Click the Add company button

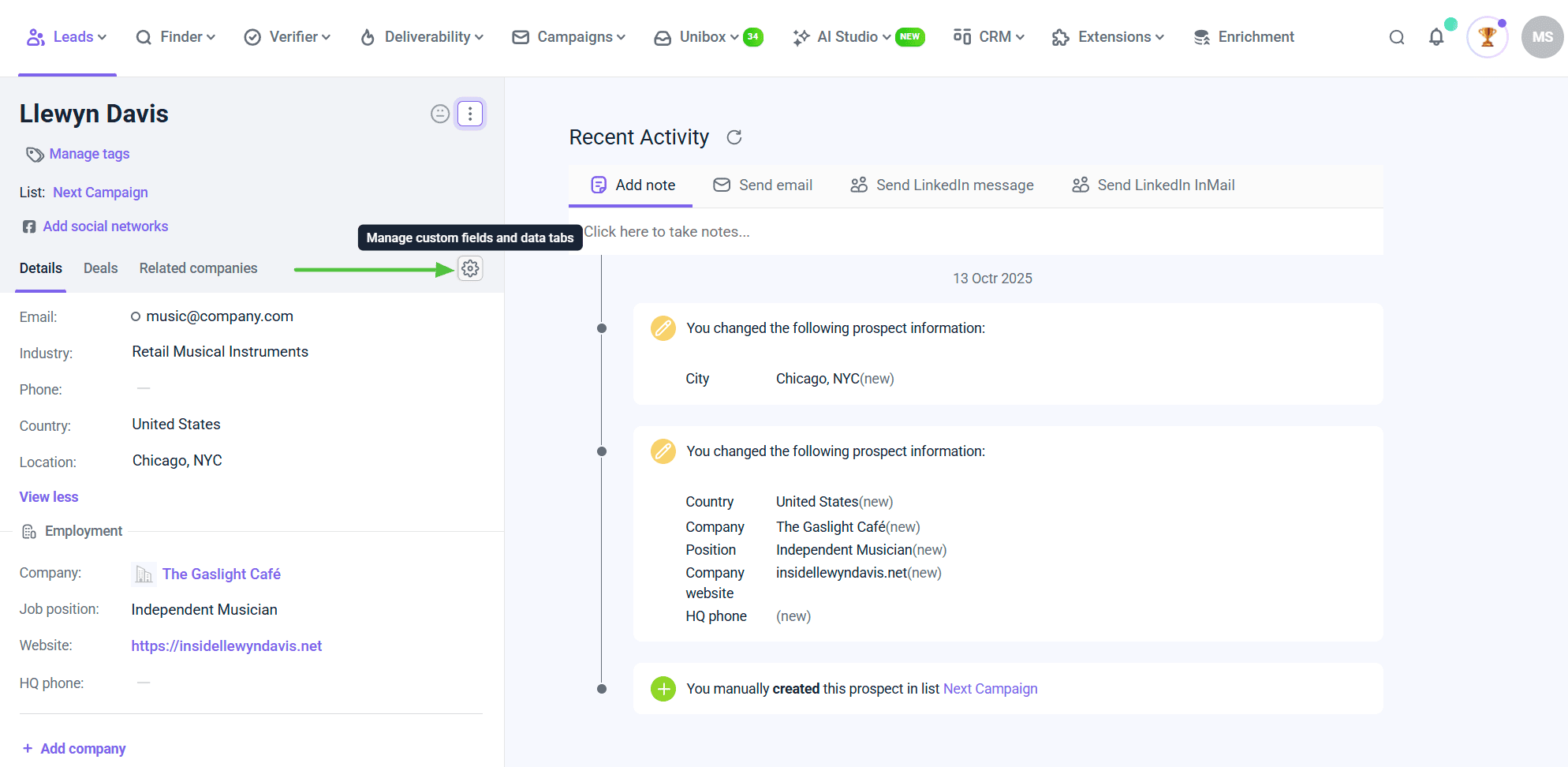tap(74, 749)
